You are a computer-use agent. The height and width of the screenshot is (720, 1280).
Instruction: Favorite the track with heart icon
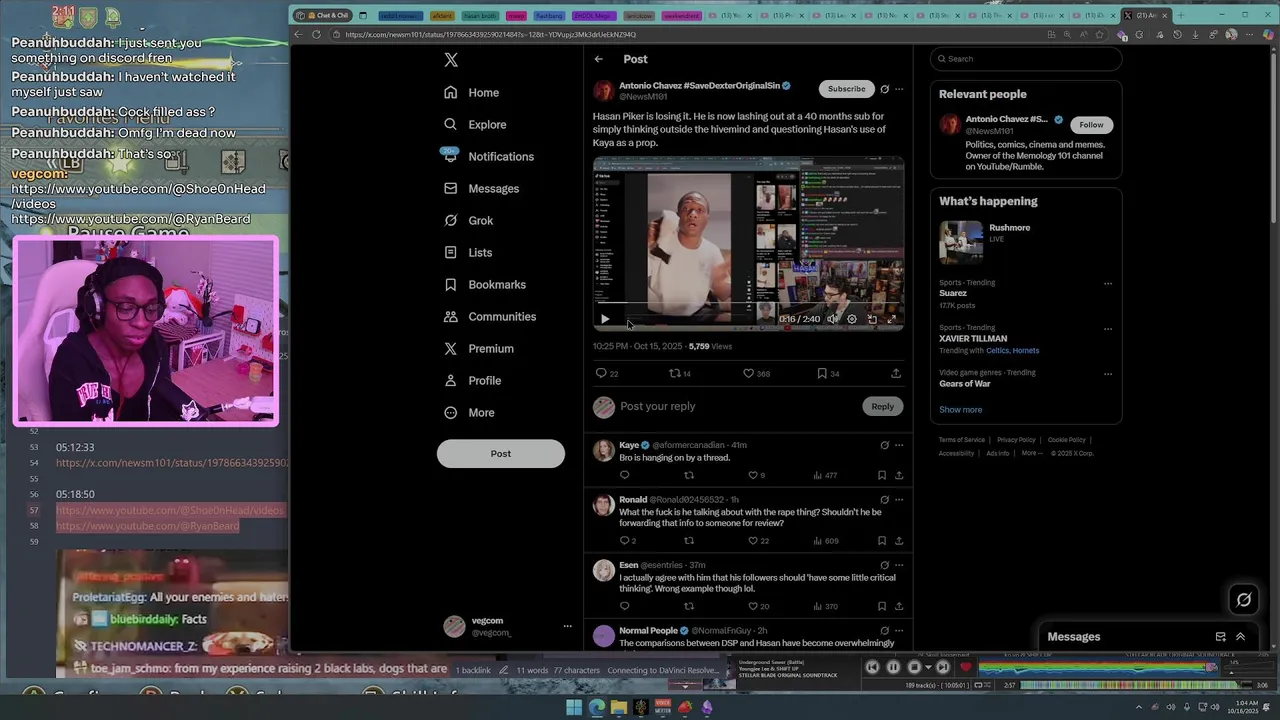965,667
